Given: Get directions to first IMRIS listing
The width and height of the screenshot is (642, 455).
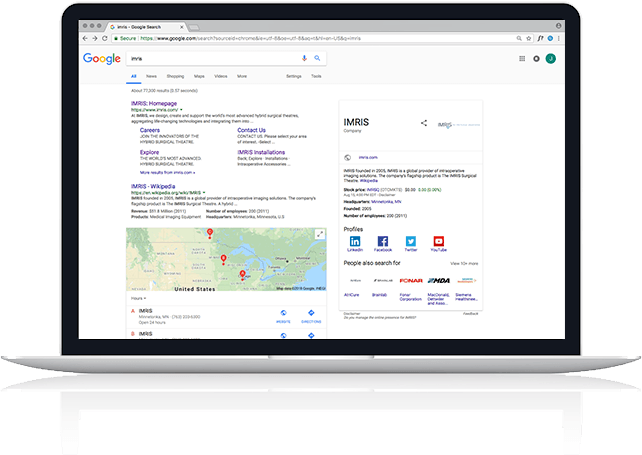Looking at the screenshot, I should click(311, 313).
